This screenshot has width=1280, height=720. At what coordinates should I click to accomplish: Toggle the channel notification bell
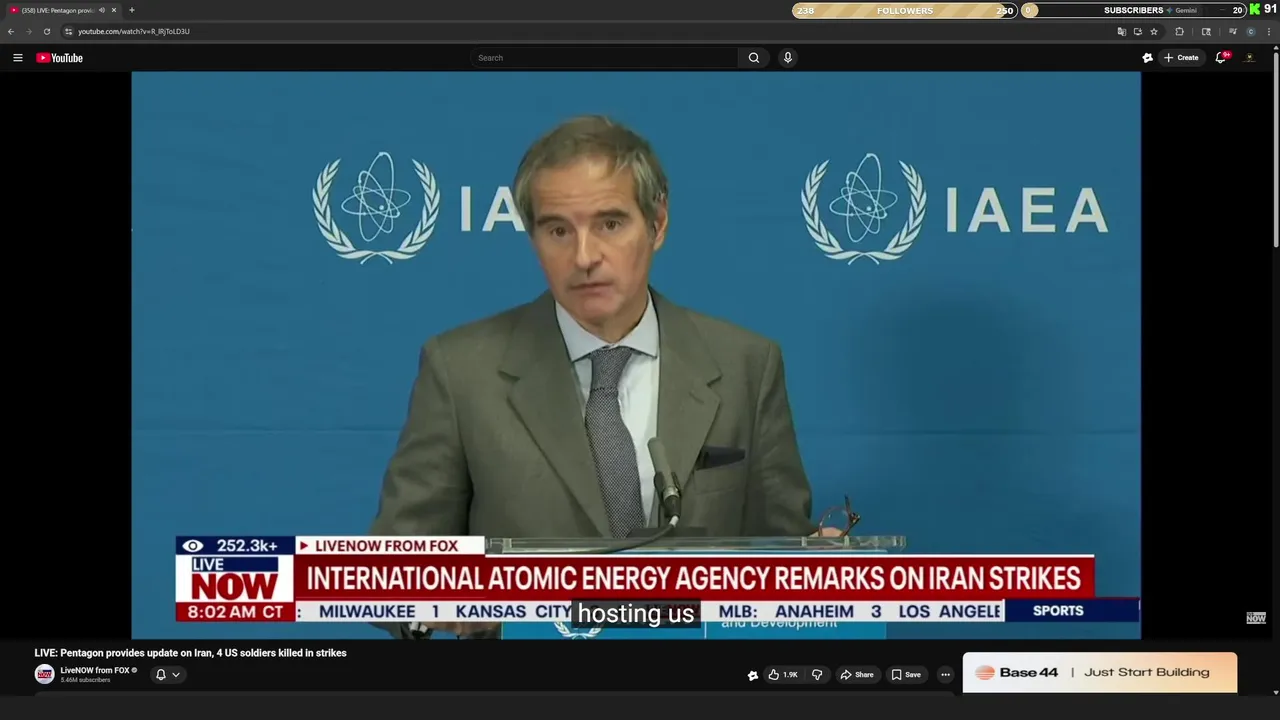(160, 675)
